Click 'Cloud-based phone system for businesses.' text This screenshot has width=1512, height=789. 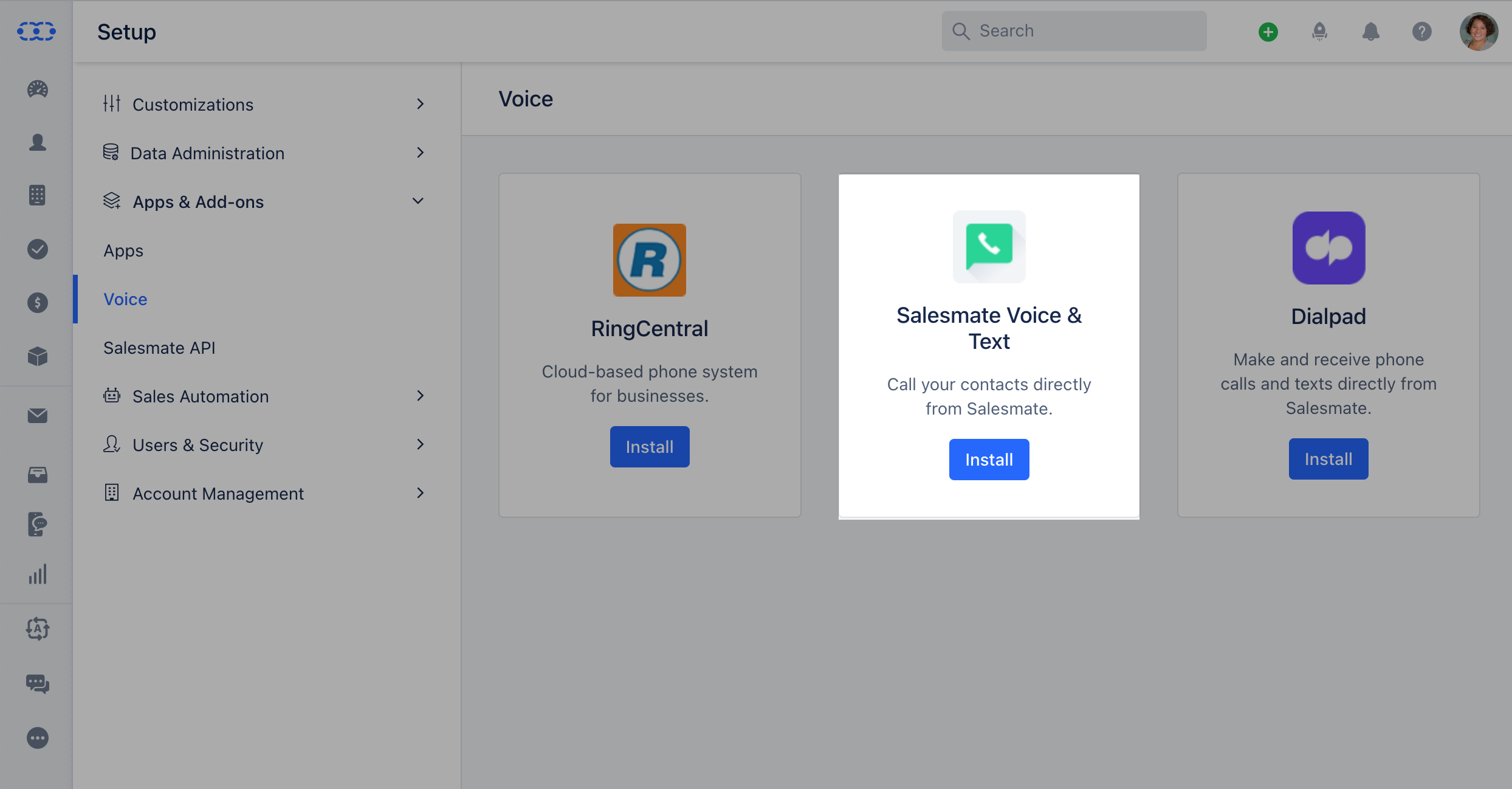(x=650, y=384)
